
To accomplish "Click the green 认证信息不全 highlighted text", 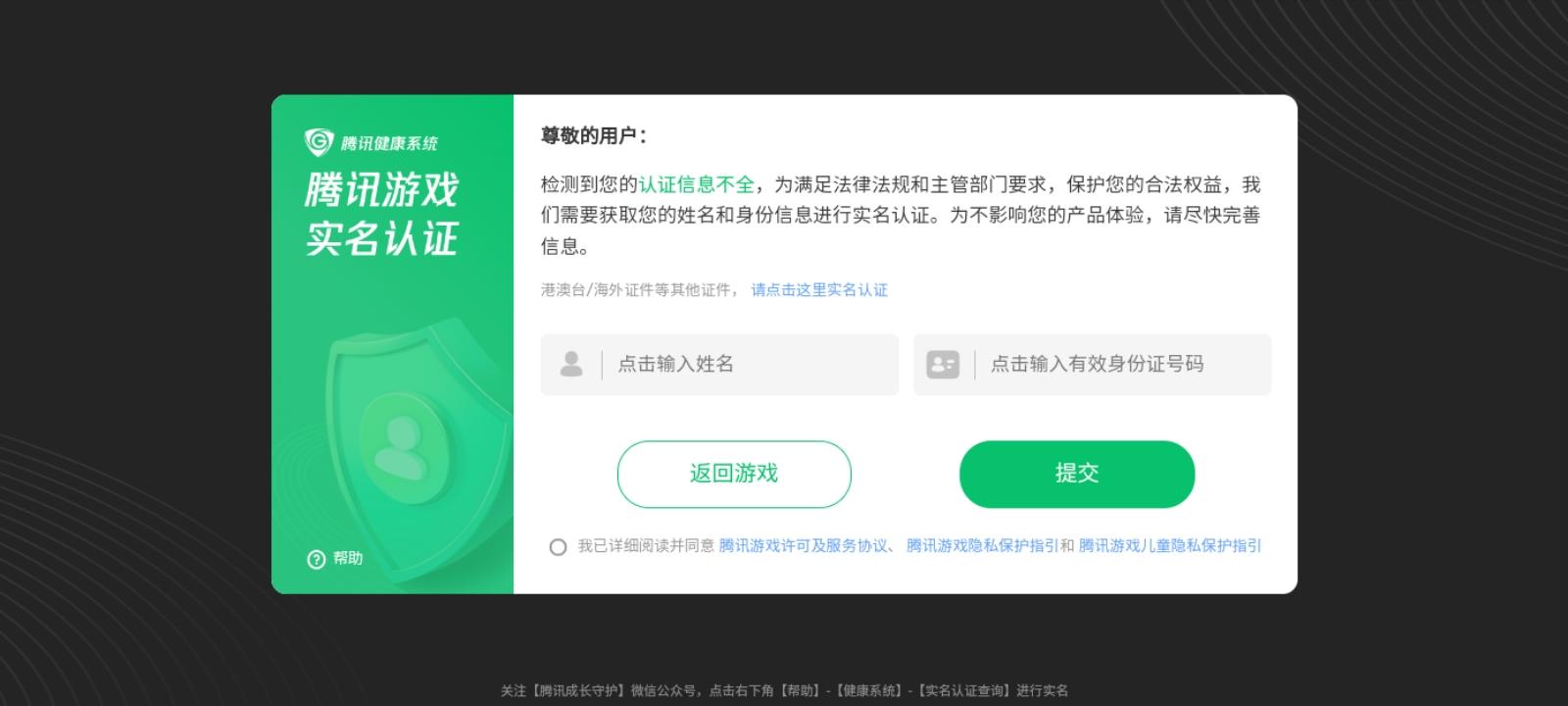I will coord(697,184).
